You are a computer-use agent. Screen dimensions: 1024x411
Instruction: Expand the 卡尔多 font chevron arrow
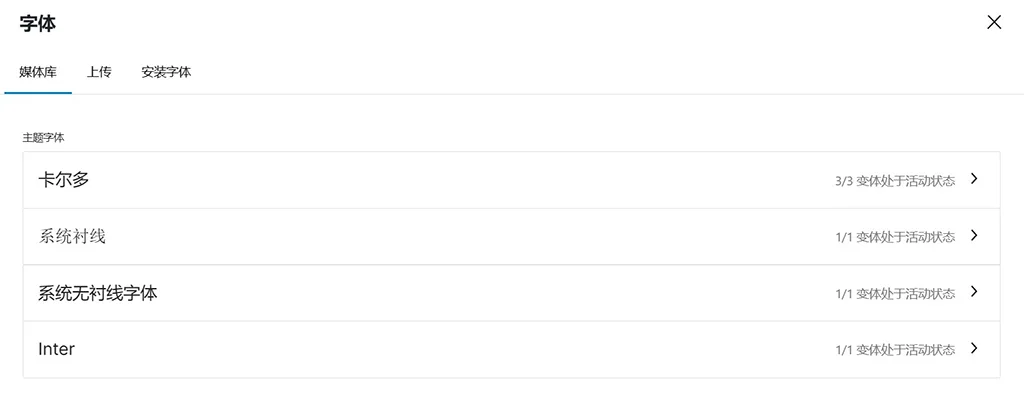point(975,180)
